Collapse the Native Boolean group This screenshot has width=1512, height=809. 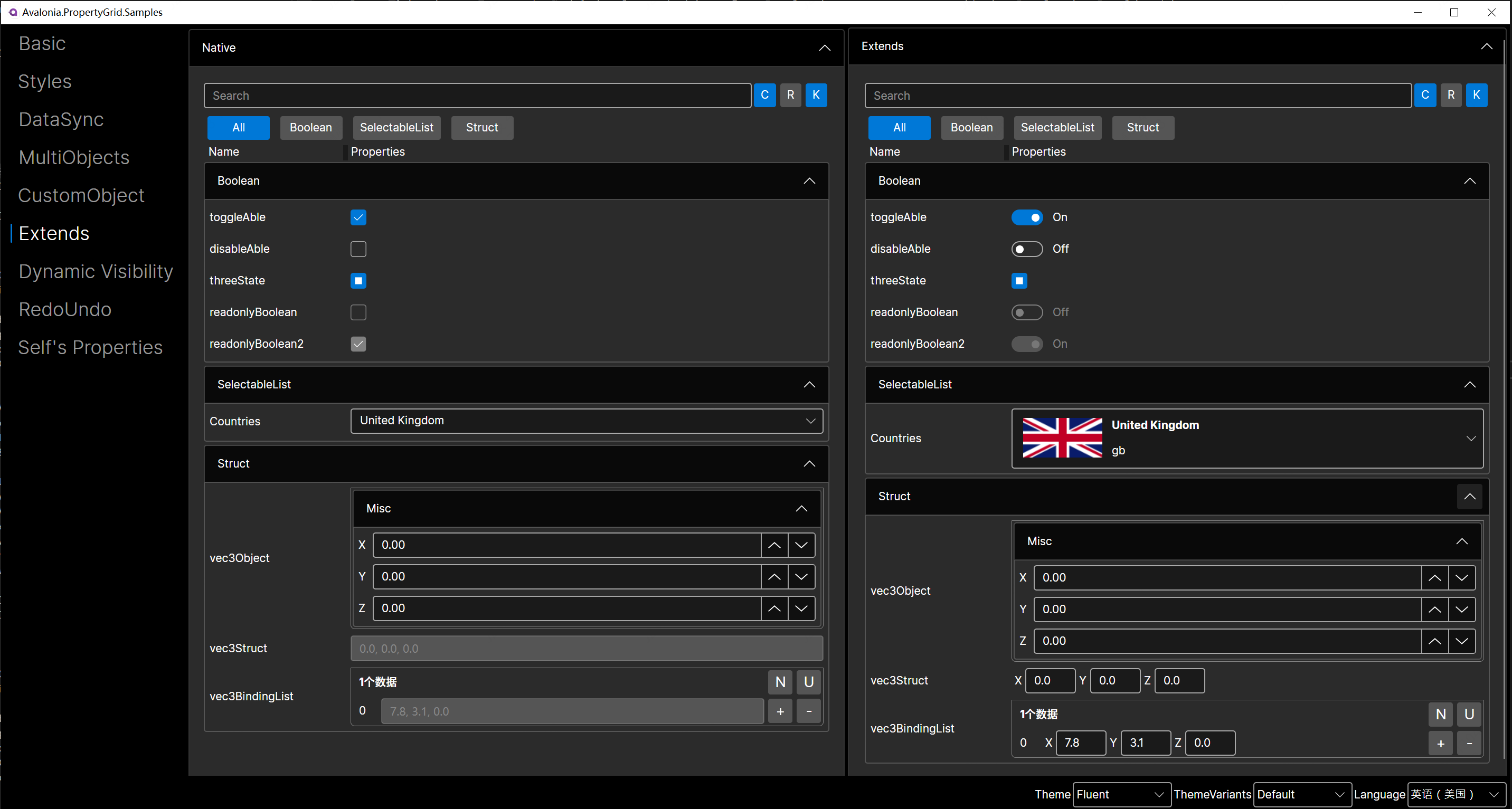click(809, 180)
